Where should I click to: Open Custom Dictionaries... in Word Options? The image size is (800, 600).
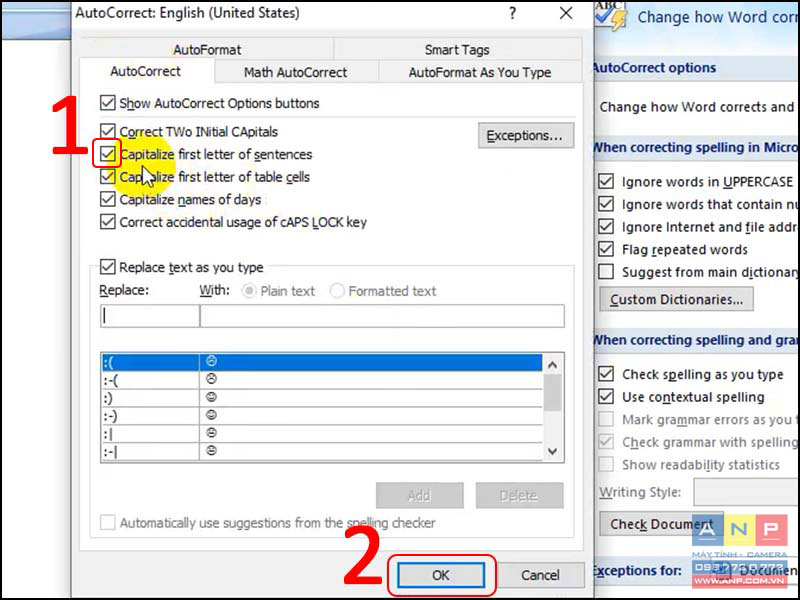676,299
